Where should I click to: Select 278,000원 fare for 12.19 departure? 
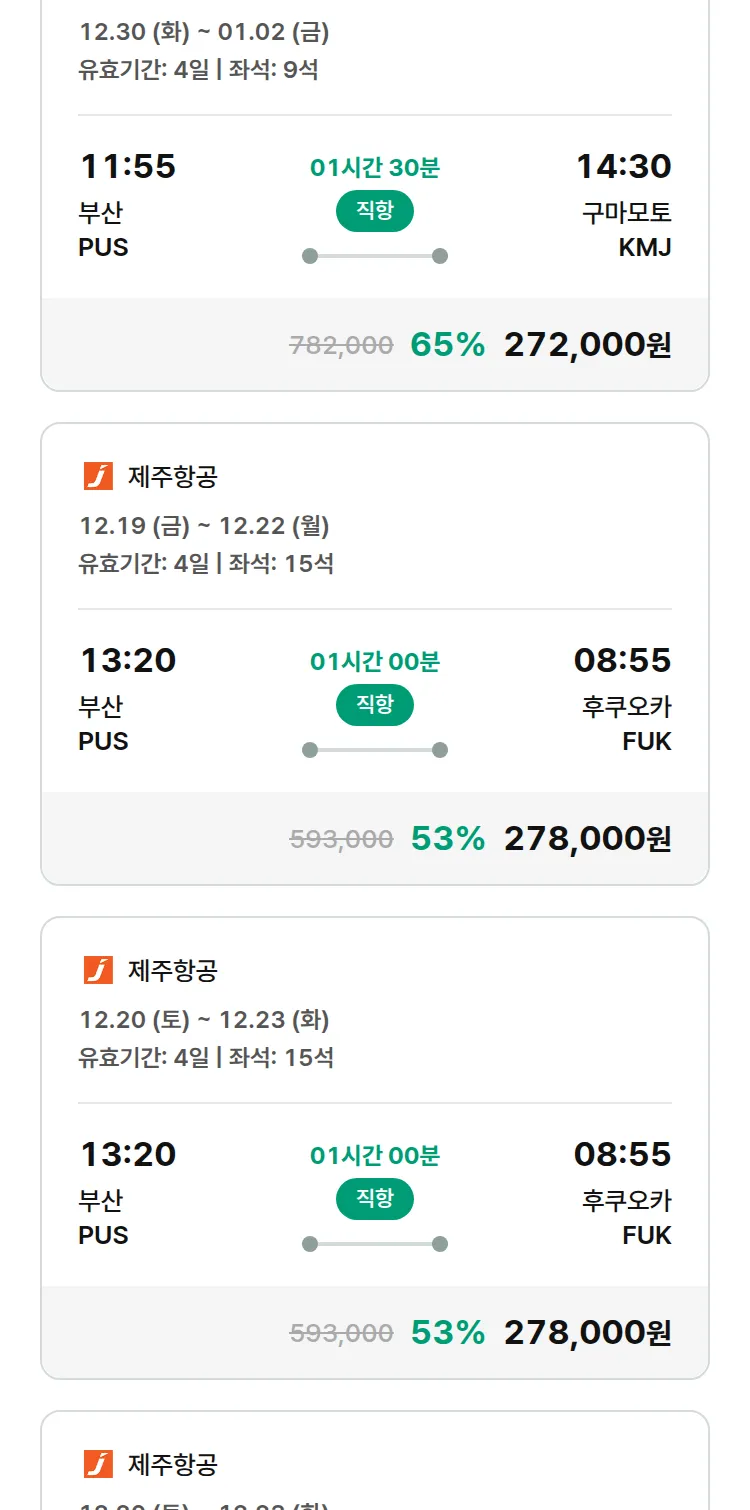click(x=587, y=838)
